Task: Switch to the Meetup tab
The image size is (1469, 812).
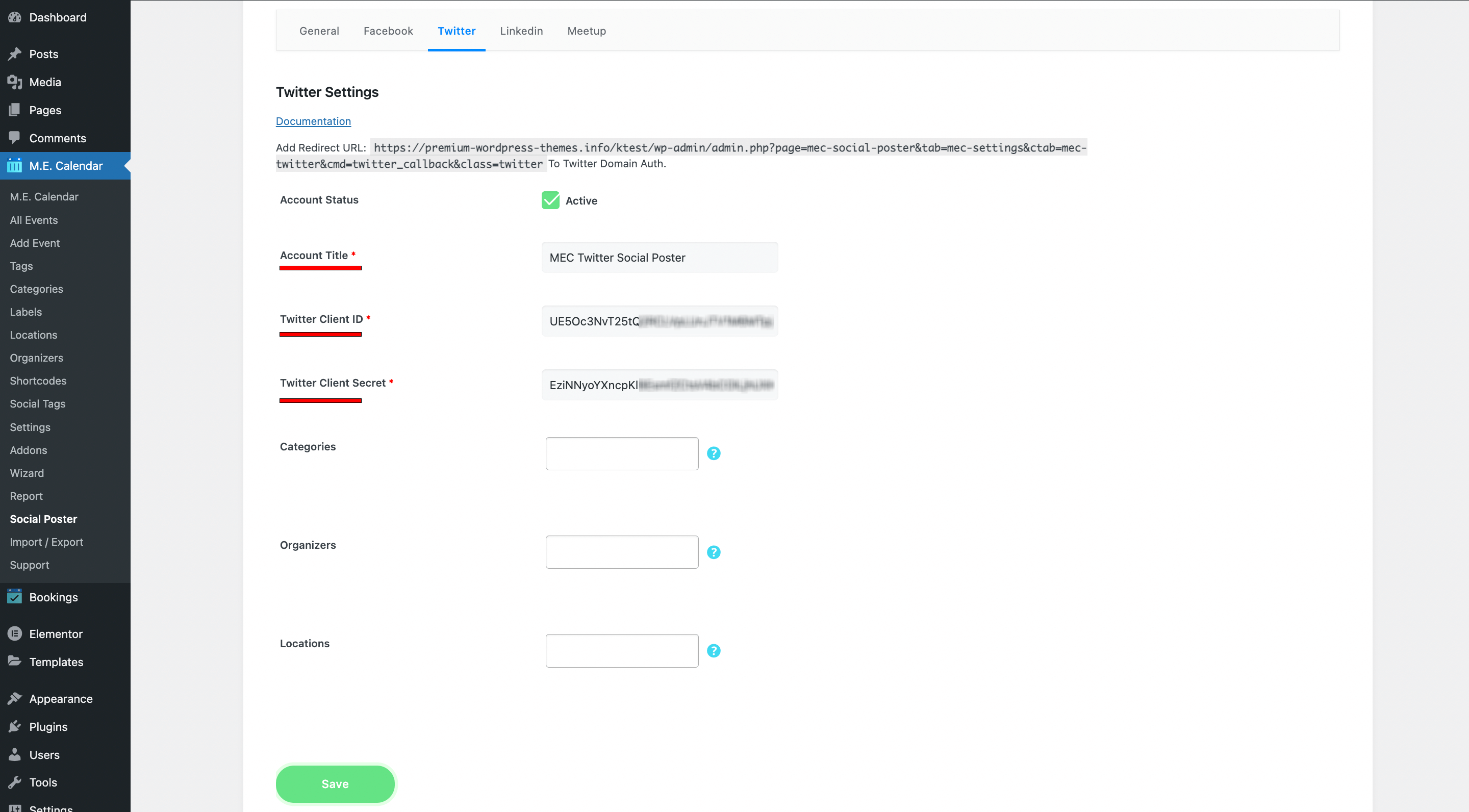Action: [x=586, y=31]
